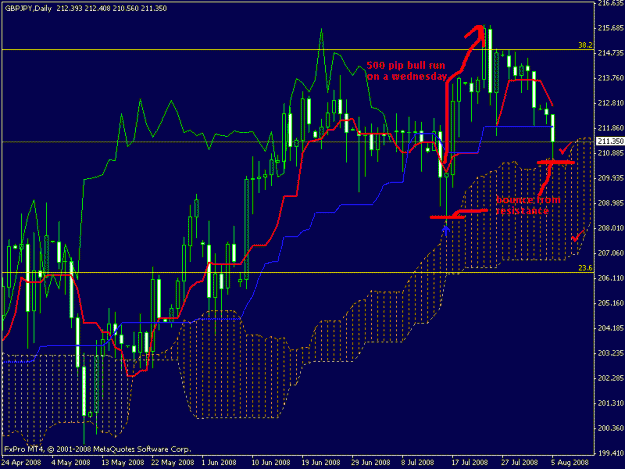Click the 38.2 Fibonacci level label
This screenshot has height=469, width=625.
click(x=585, y=45)
